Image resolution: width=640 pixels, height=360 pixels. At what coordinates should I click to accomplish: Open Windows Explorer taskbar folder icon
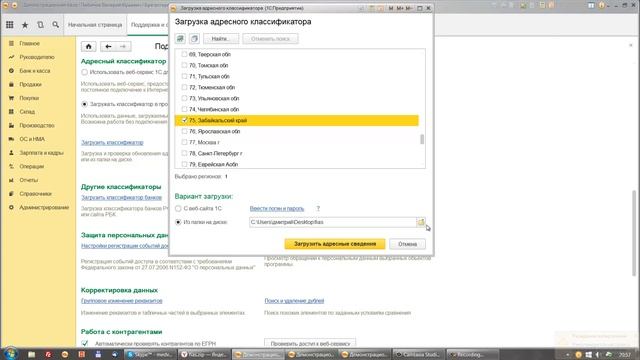pos(31,355)
